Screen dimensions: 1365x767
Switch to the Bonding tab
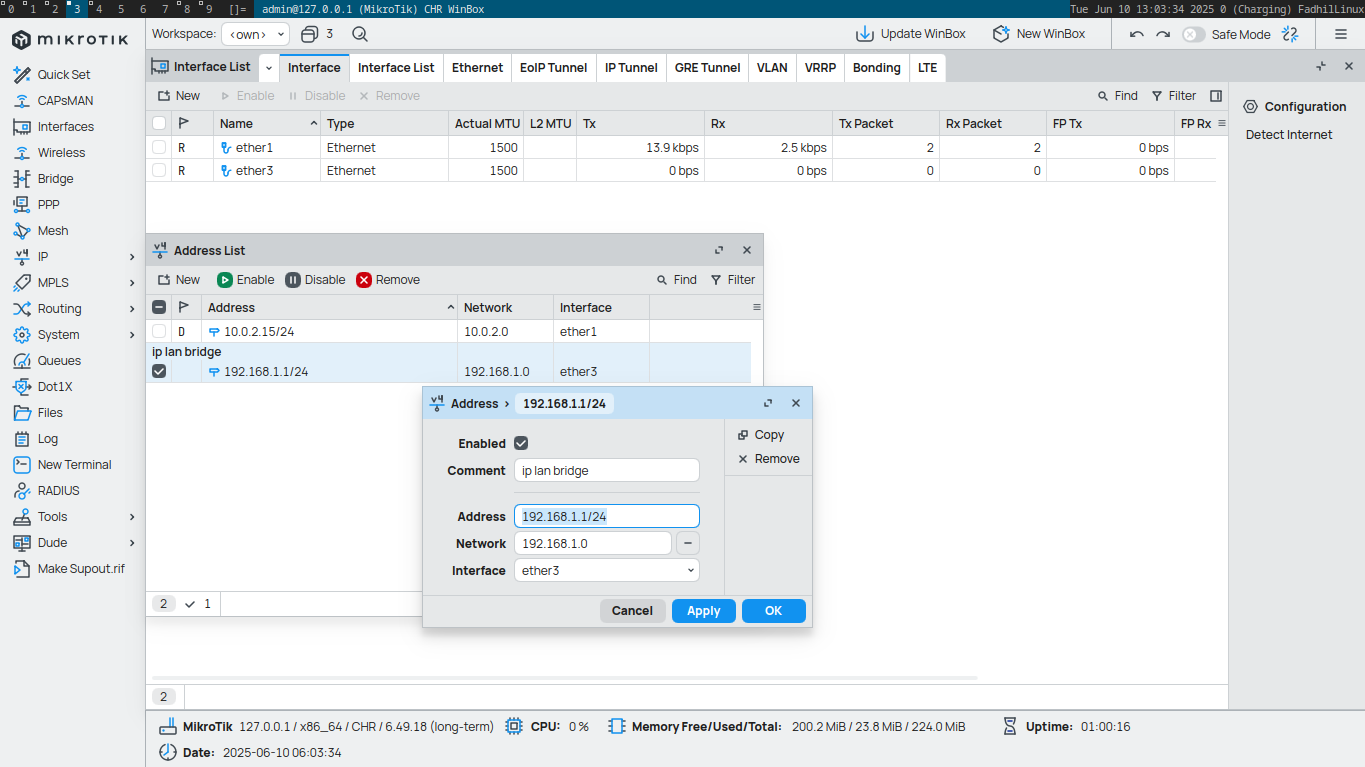point(876,68)
